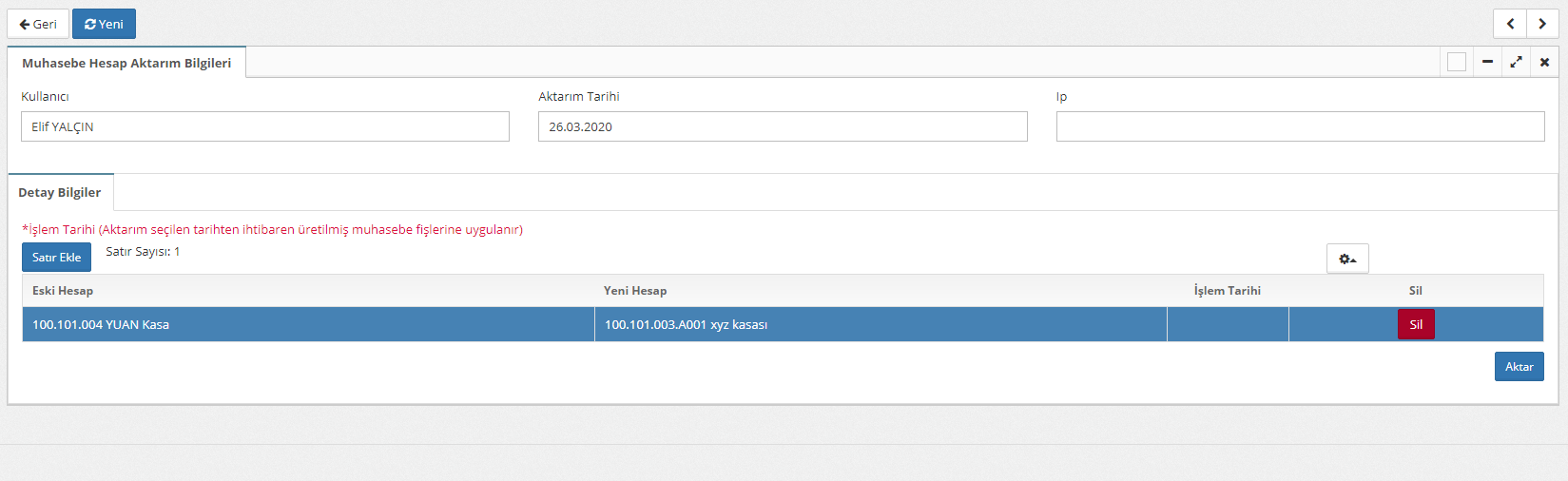This screenshot has height=481, width=1568.
Task: Click the Geri back arrow button
Action: [38, 24]
